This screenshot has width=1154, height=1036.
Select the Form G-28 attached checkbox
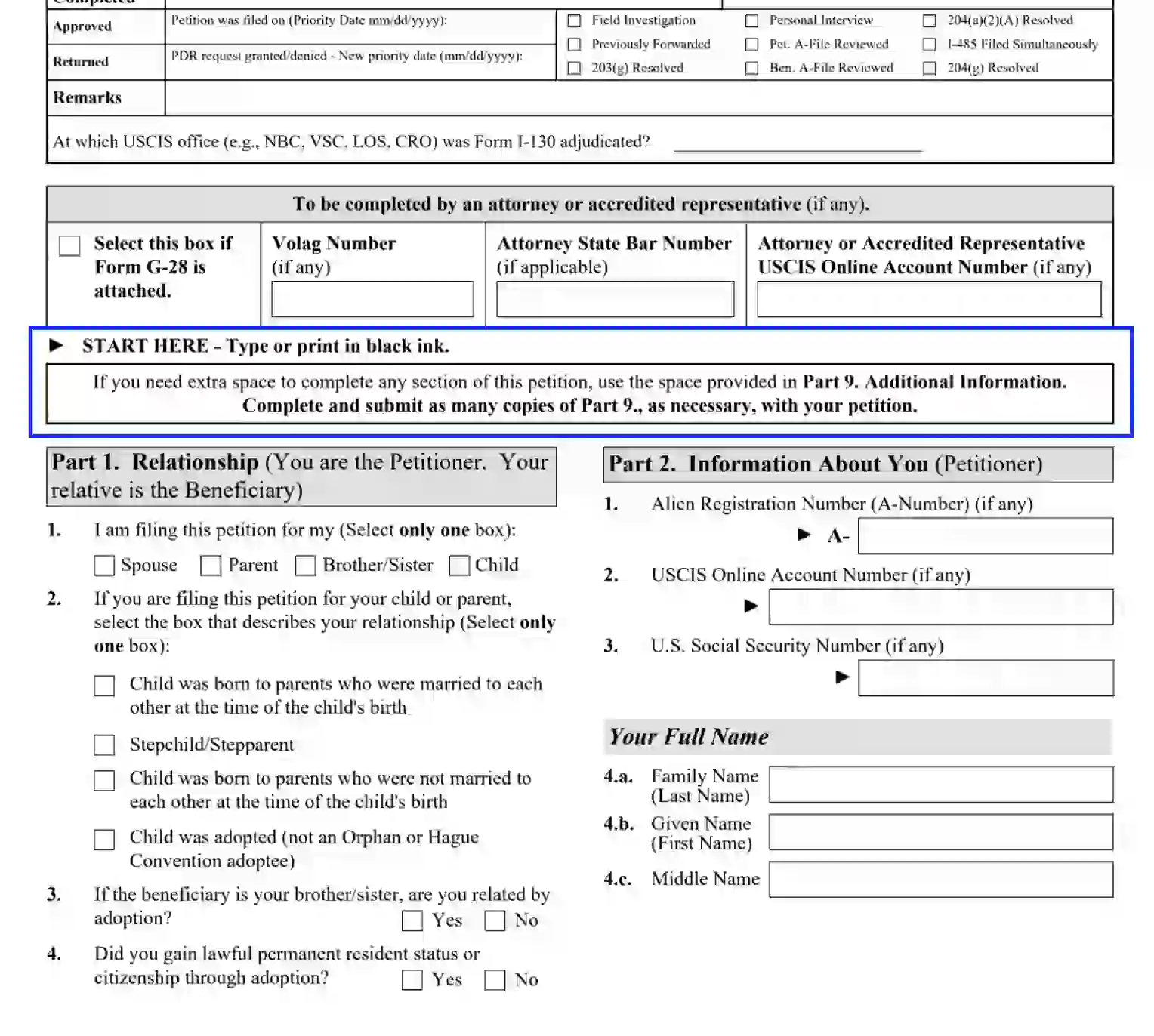click(x=69, y=245)
